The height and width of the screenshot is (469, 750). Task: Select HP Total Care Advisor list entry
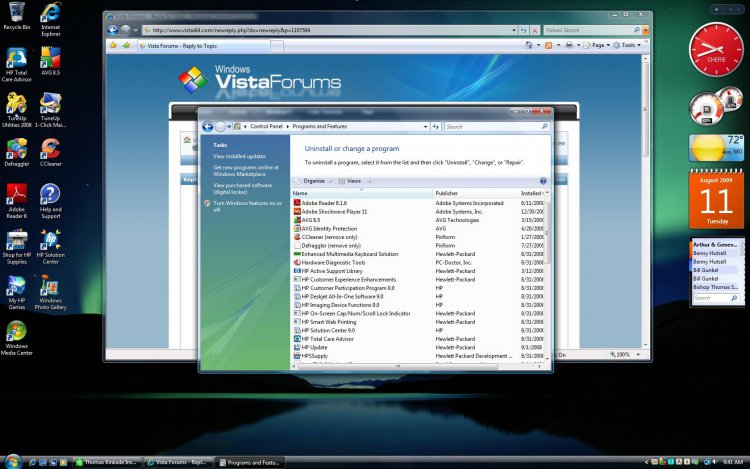coord(328,338)
